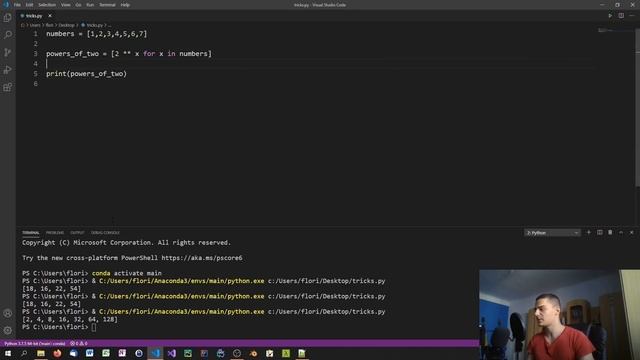Select the Users breadcrumb segment
This screenshot has width=640, height=360.
pyautogui.click(x=35, y=25)
